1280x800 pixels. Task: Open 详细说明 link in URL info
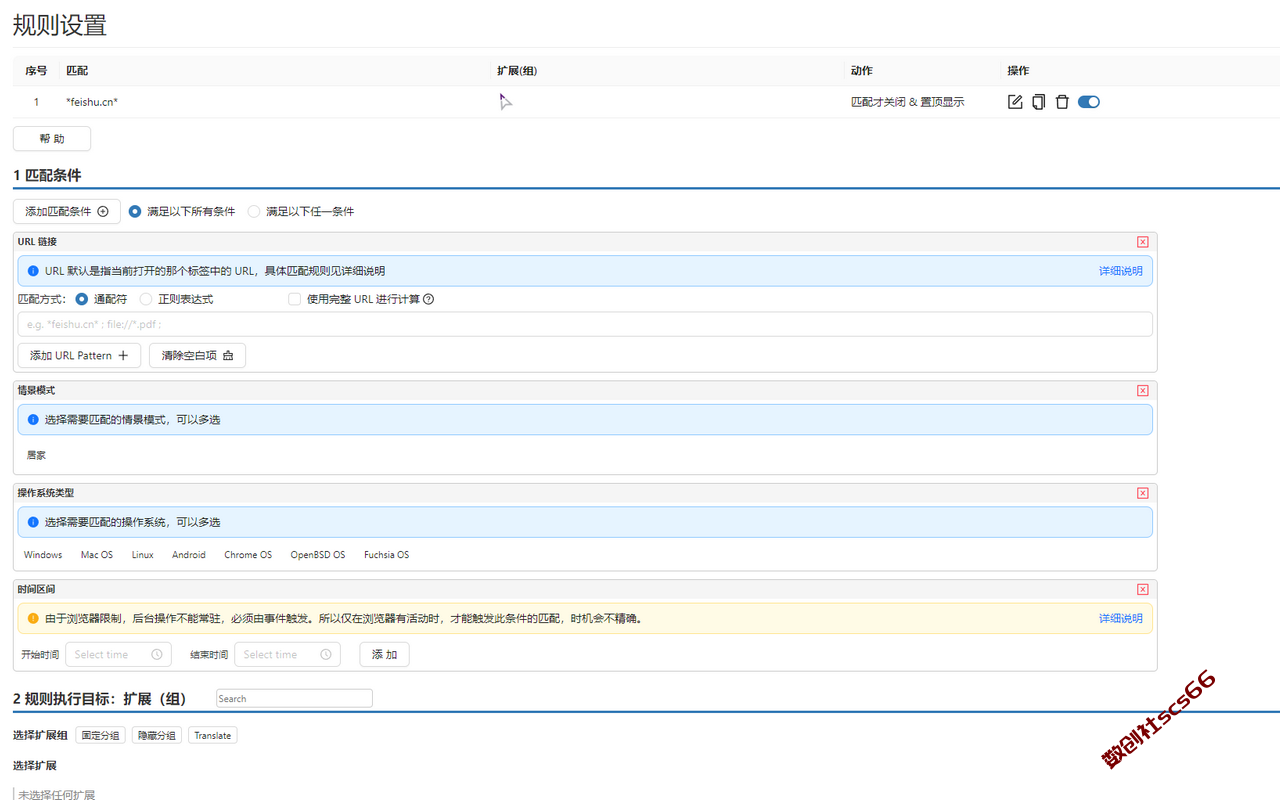coord(1120,271)
